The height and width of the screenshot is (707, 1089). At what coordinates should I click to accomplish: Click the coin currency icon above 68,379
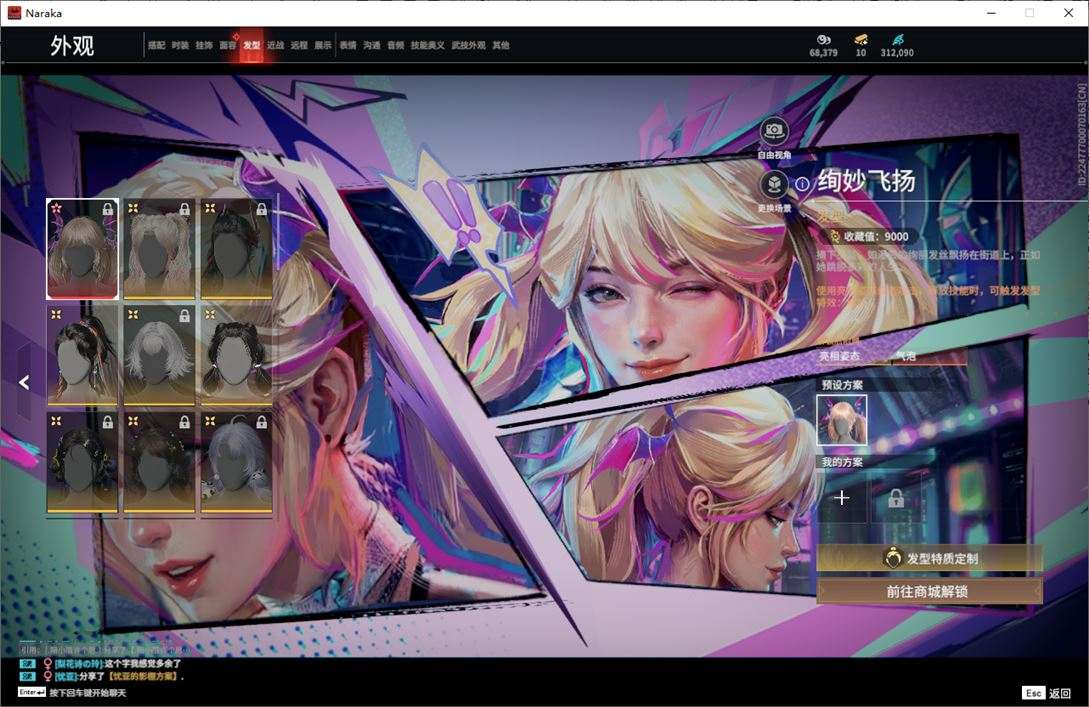[x=823, y=40]
